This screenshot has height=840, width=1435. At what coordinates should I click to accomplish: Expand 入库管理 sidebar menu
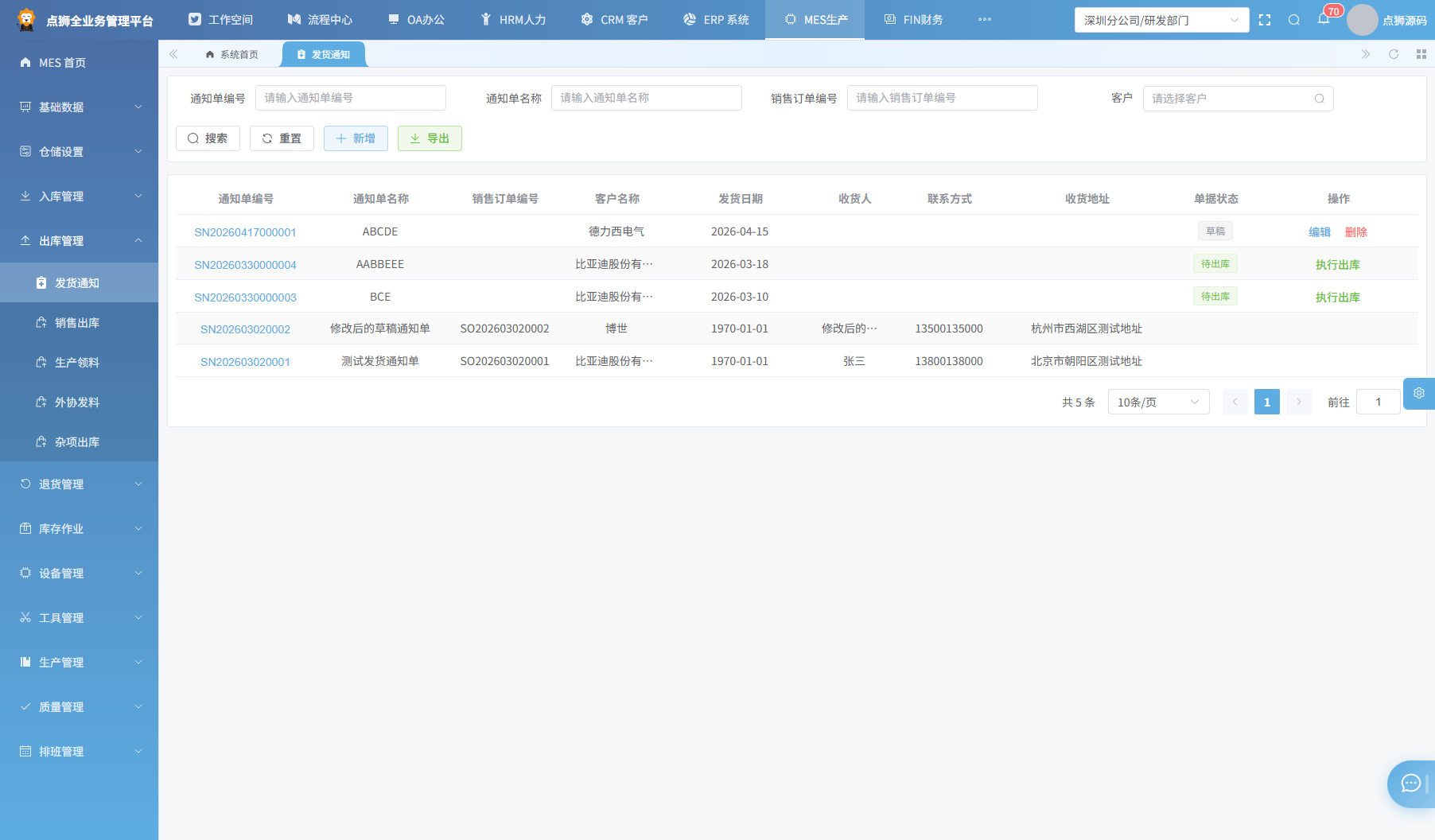tap(80, 196)
